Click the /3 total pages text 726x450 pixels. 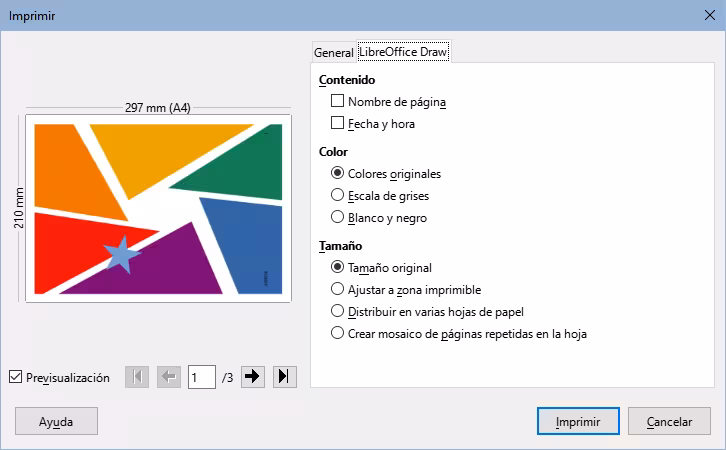point(227,378)
